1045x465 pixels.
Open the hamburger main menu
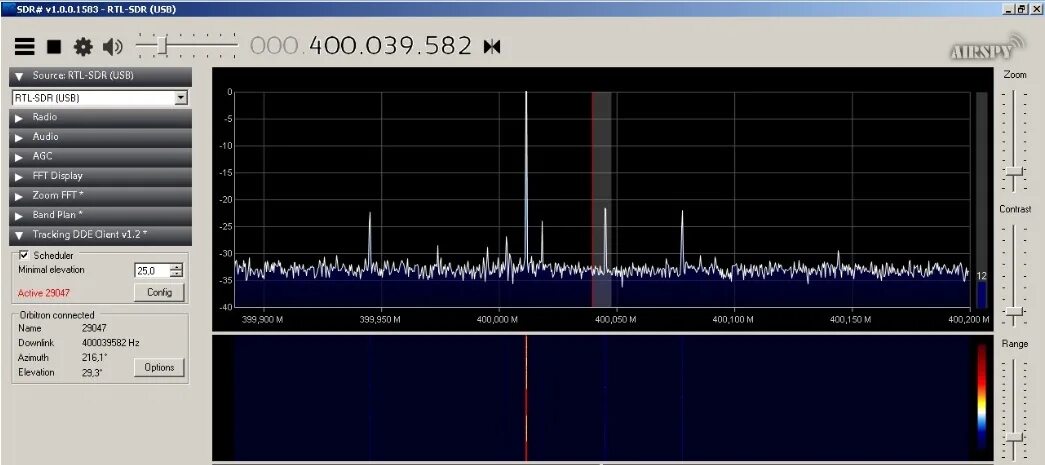[x=25, y=47]
